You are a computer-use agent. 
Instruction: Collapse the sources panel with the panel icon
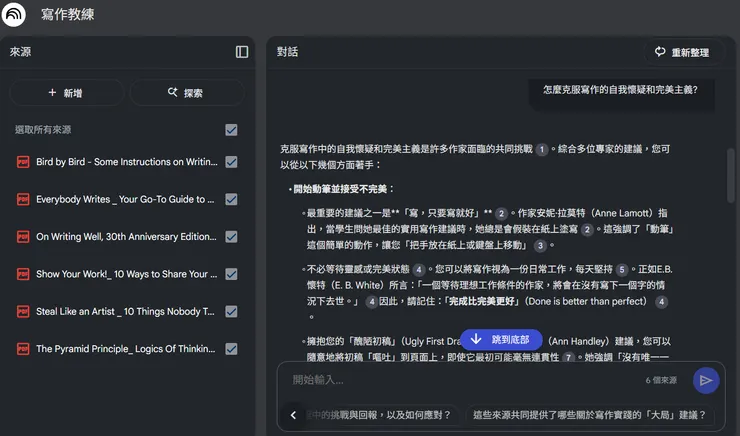coord(242,52)
